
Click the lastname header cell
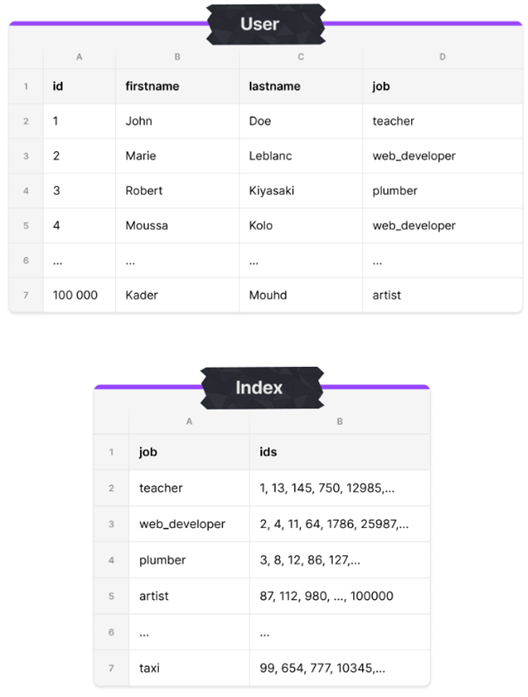(x=301, y=86)
